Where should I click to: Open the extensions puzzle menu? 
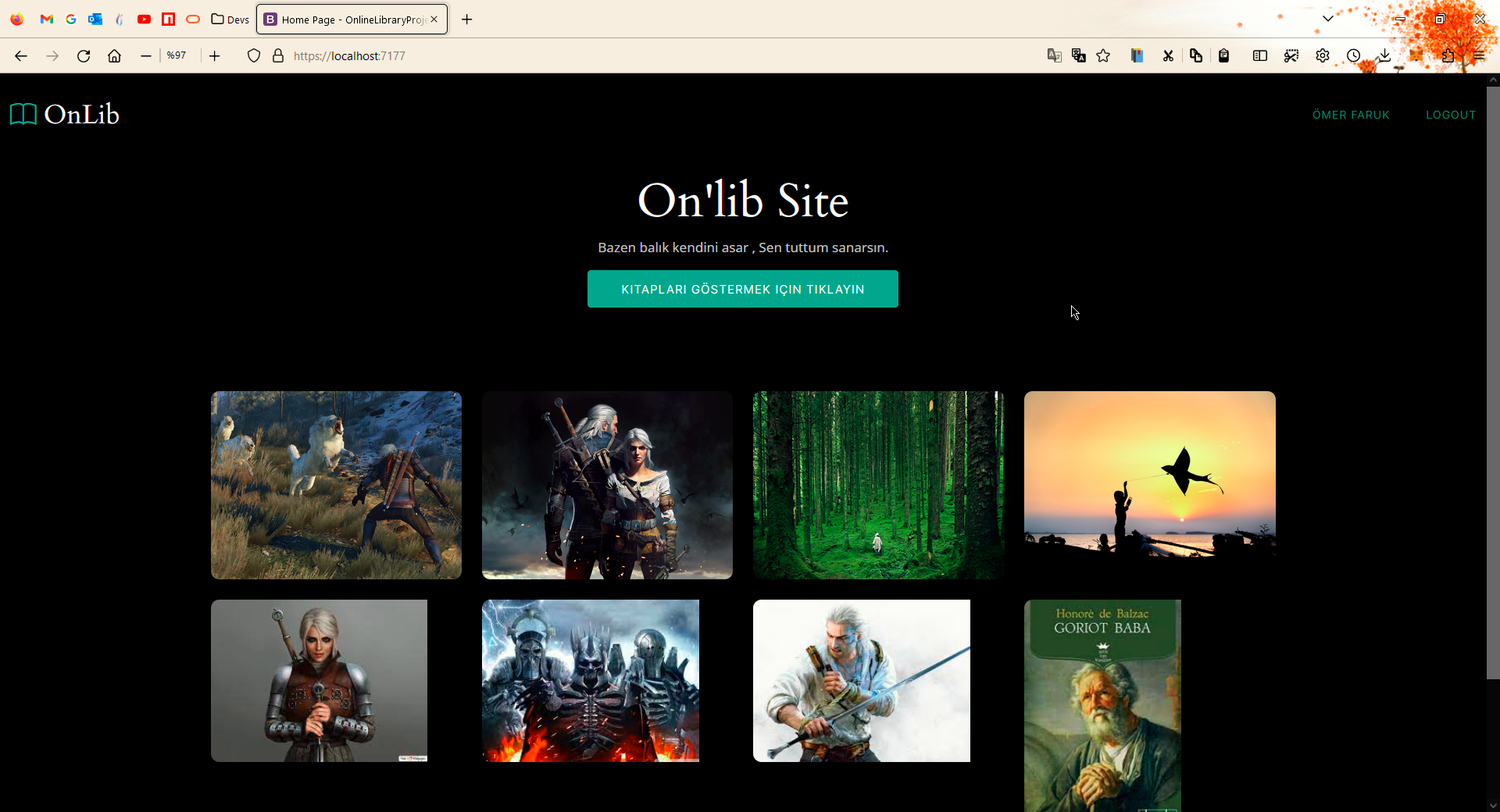click(x=1448, y=55)
